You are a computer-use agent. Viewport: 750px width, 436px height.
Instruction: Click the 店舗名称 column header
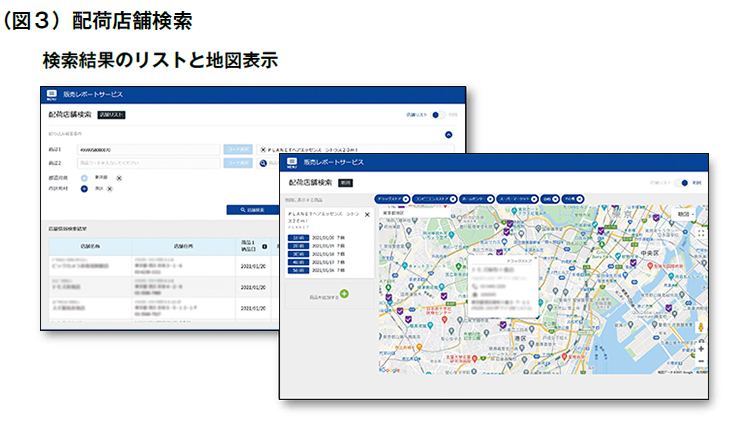coord(90,246)
